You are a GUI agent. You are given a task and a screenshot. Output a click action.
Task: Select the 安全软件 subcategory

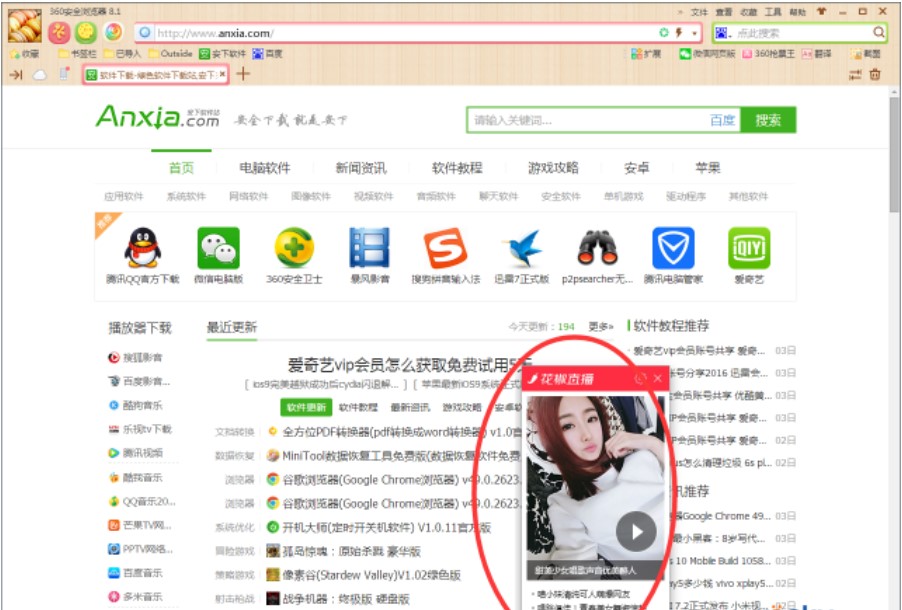coord(561,196)
